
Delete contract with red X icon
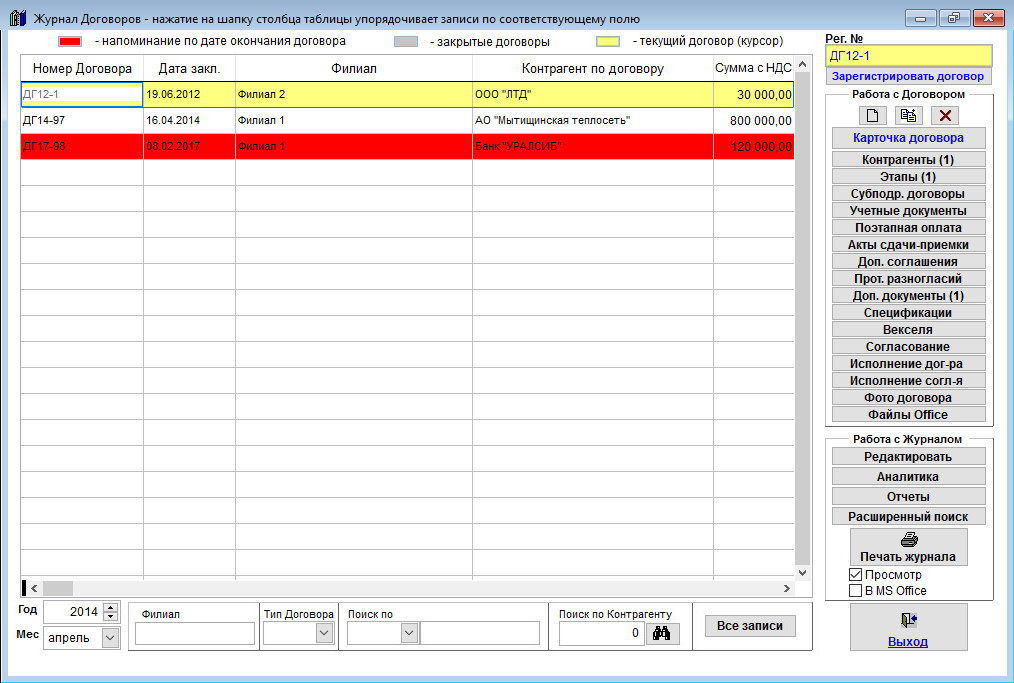point(945,116)
